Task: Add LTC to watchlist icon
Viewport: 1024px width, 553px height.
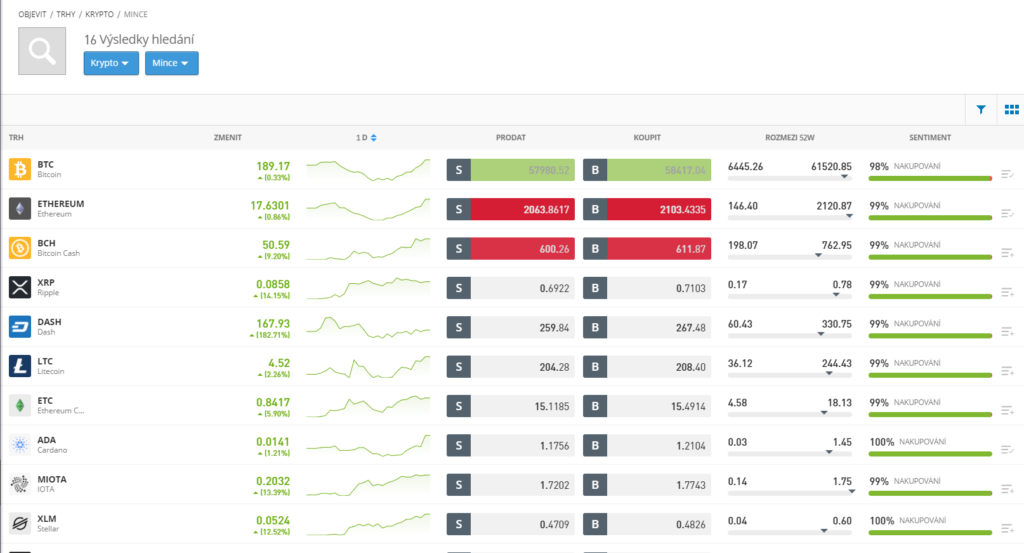Action: [x=1007, y=371]
